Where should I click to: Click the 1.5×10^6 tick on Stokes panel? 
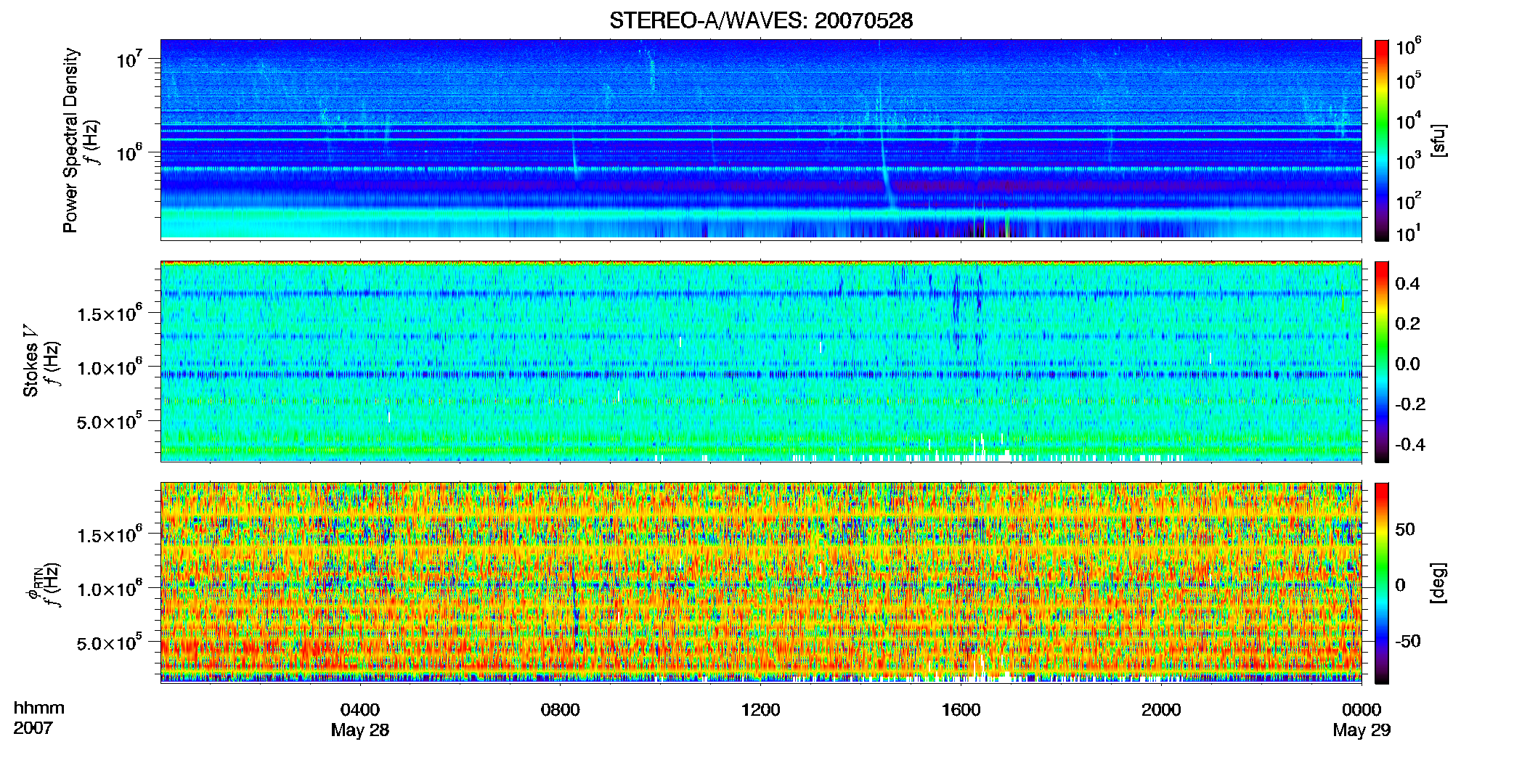click(110, 314)
